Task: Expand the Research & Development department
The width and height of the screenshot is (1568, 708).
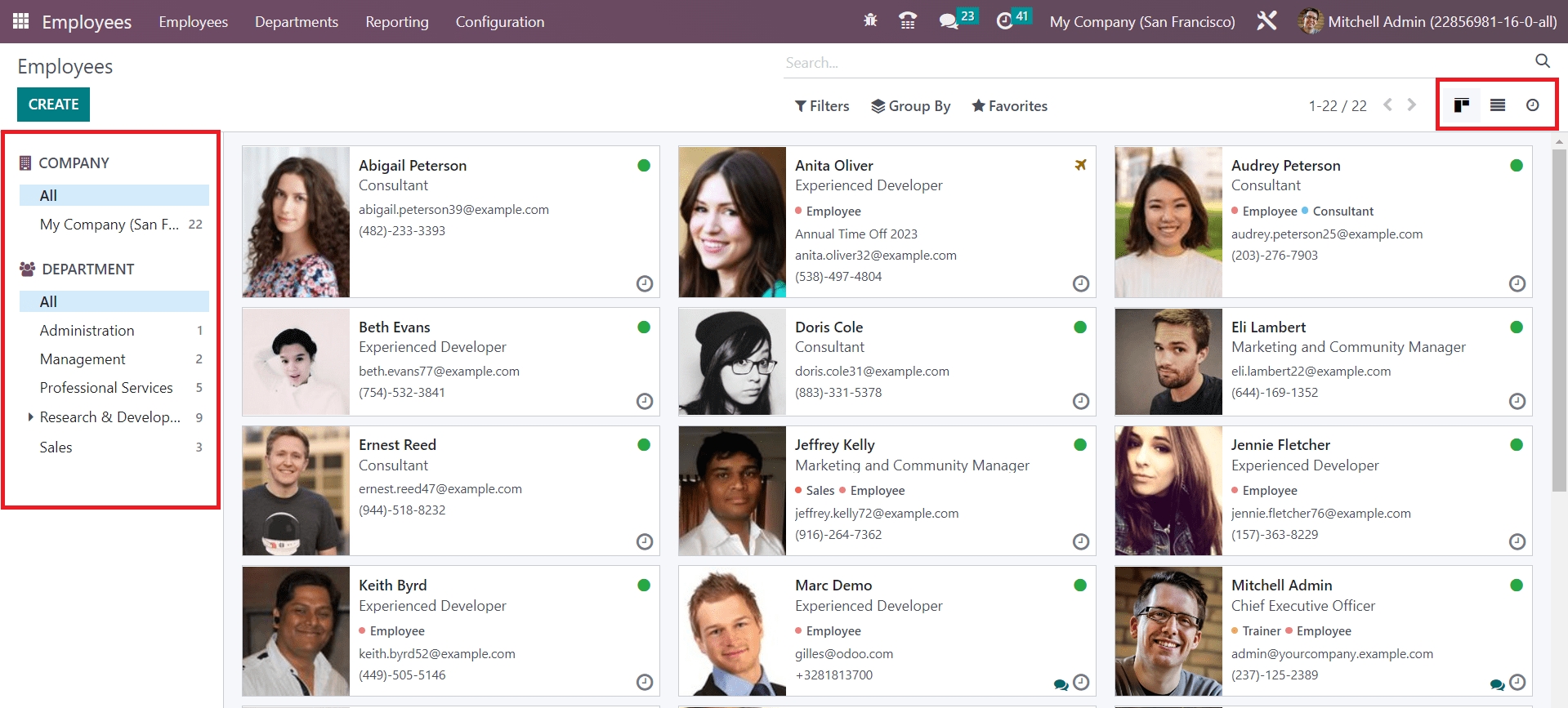Action: [30, 417]
